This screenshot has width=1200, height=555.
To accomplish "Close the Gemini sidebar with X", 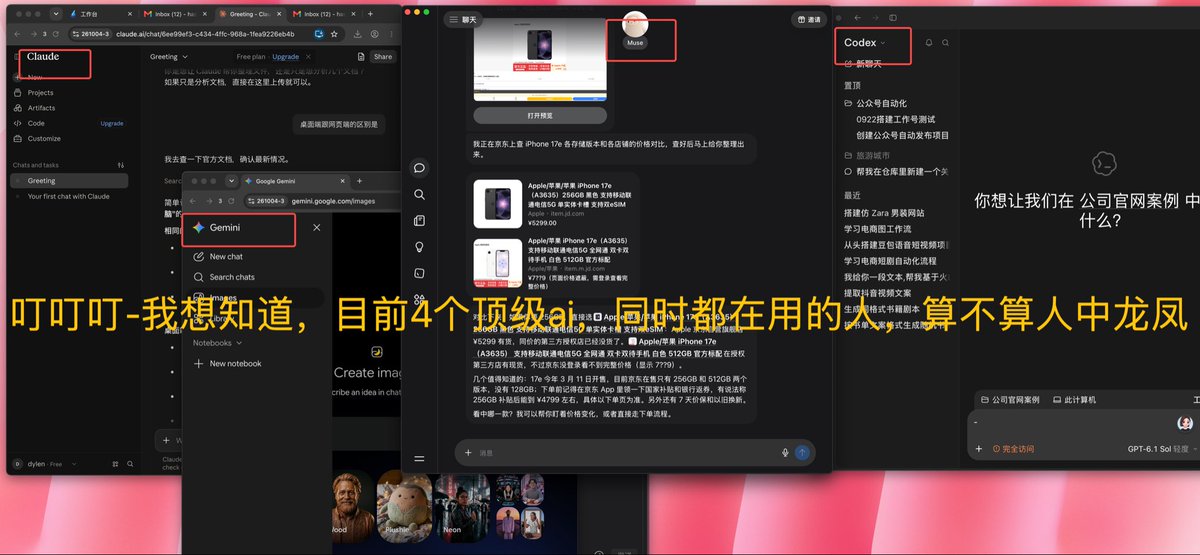I will [x=317, y=228].
